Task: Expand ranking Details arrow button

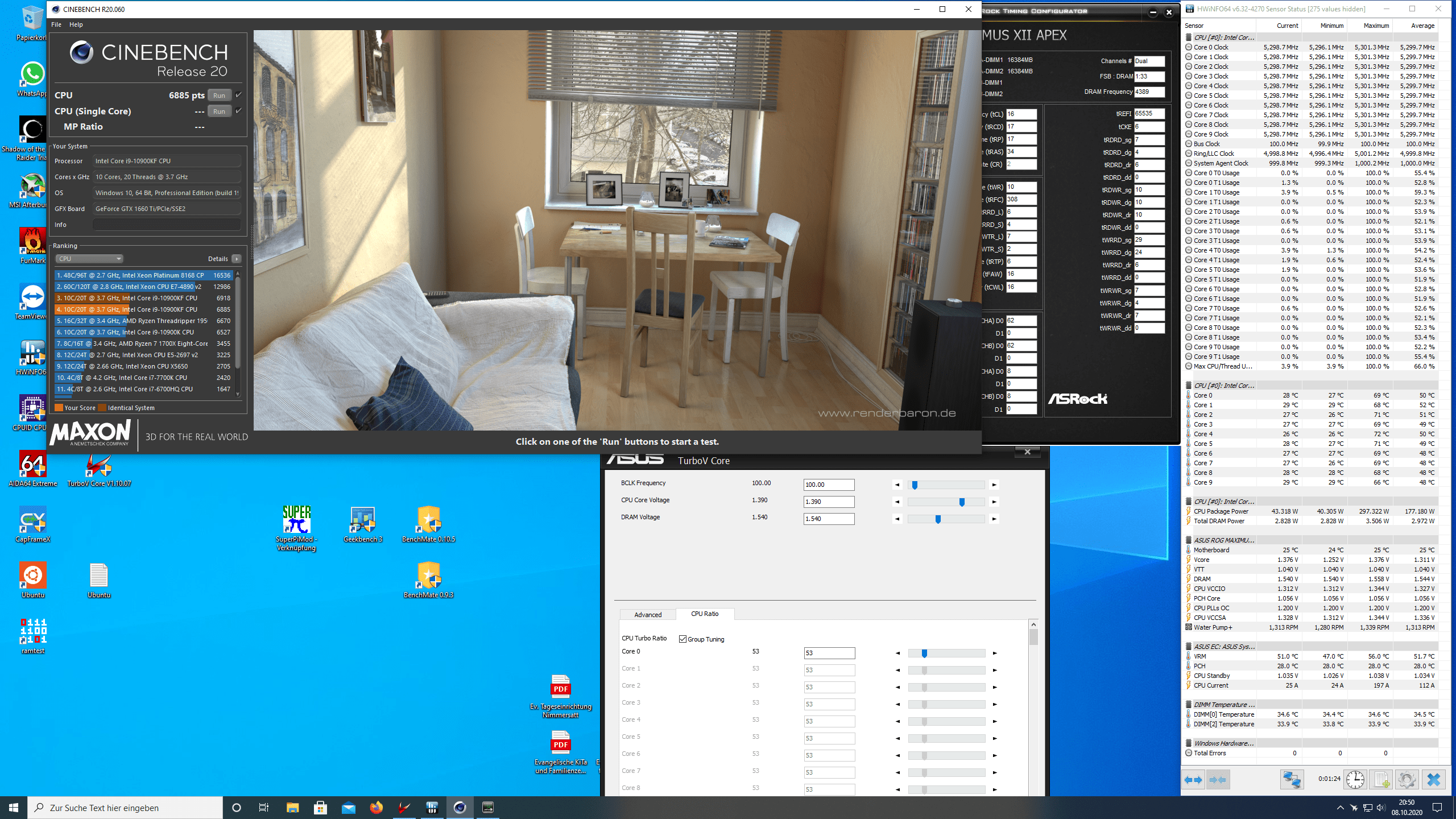Action: coord(237,259)
